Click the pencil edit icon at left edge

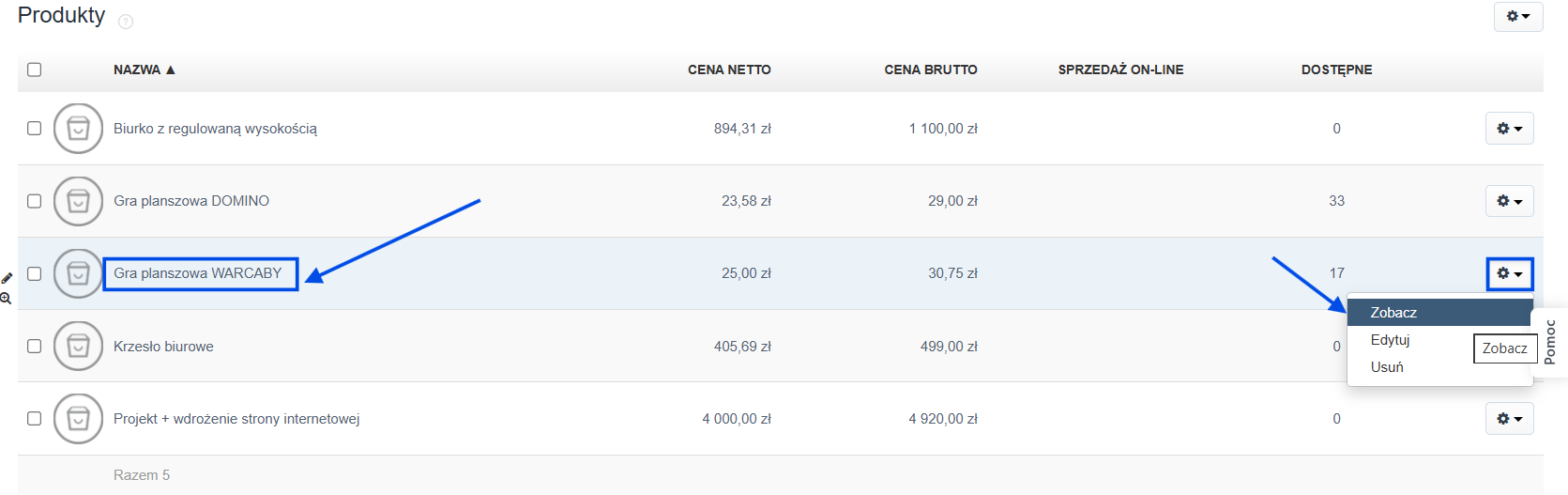7,278
